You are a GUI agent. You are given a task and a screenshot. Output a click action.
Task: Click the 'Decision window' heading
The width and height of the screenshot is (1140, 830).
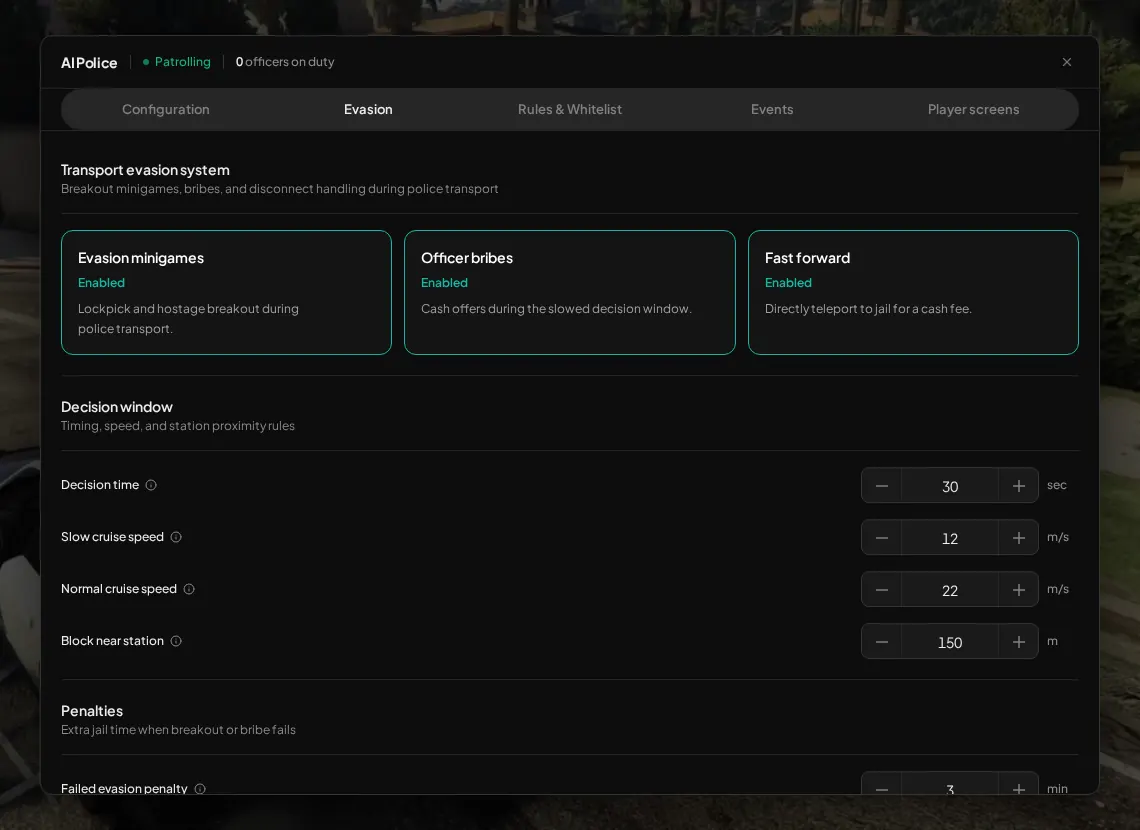click(x=117, y=407)
